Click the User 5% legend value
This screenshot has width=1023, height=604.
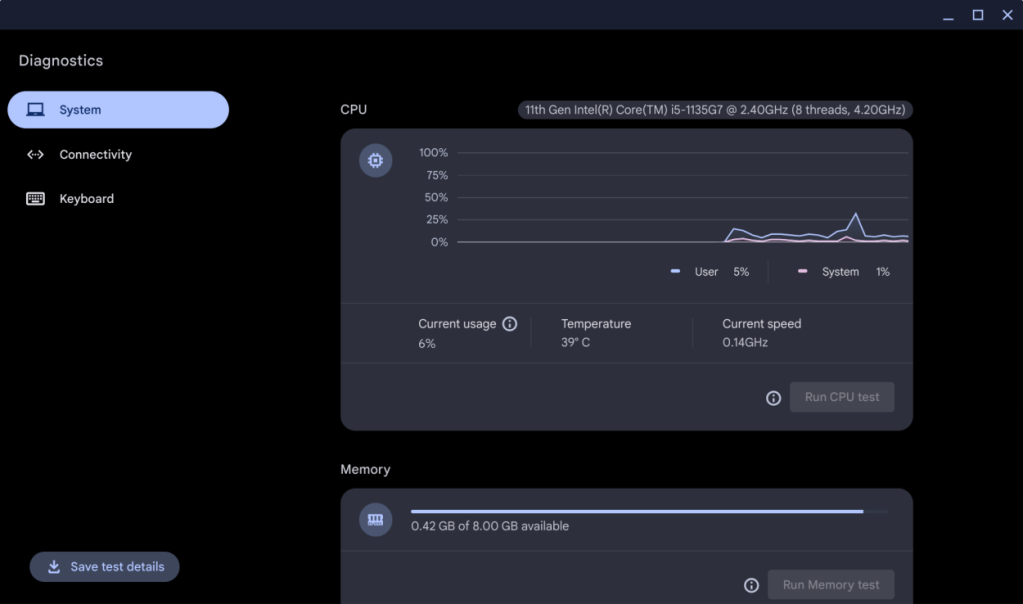[741, 272]
